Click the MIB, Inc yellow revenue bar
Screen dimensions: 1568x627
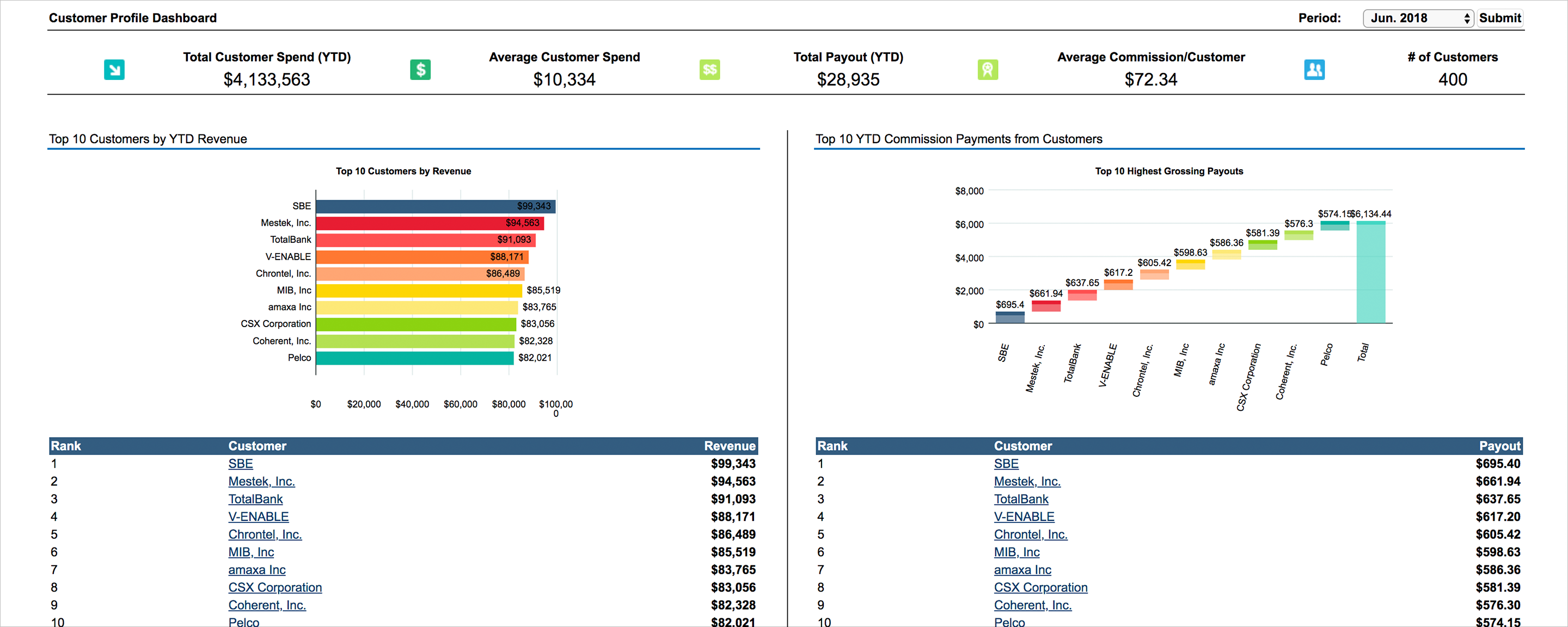[419, 290]
